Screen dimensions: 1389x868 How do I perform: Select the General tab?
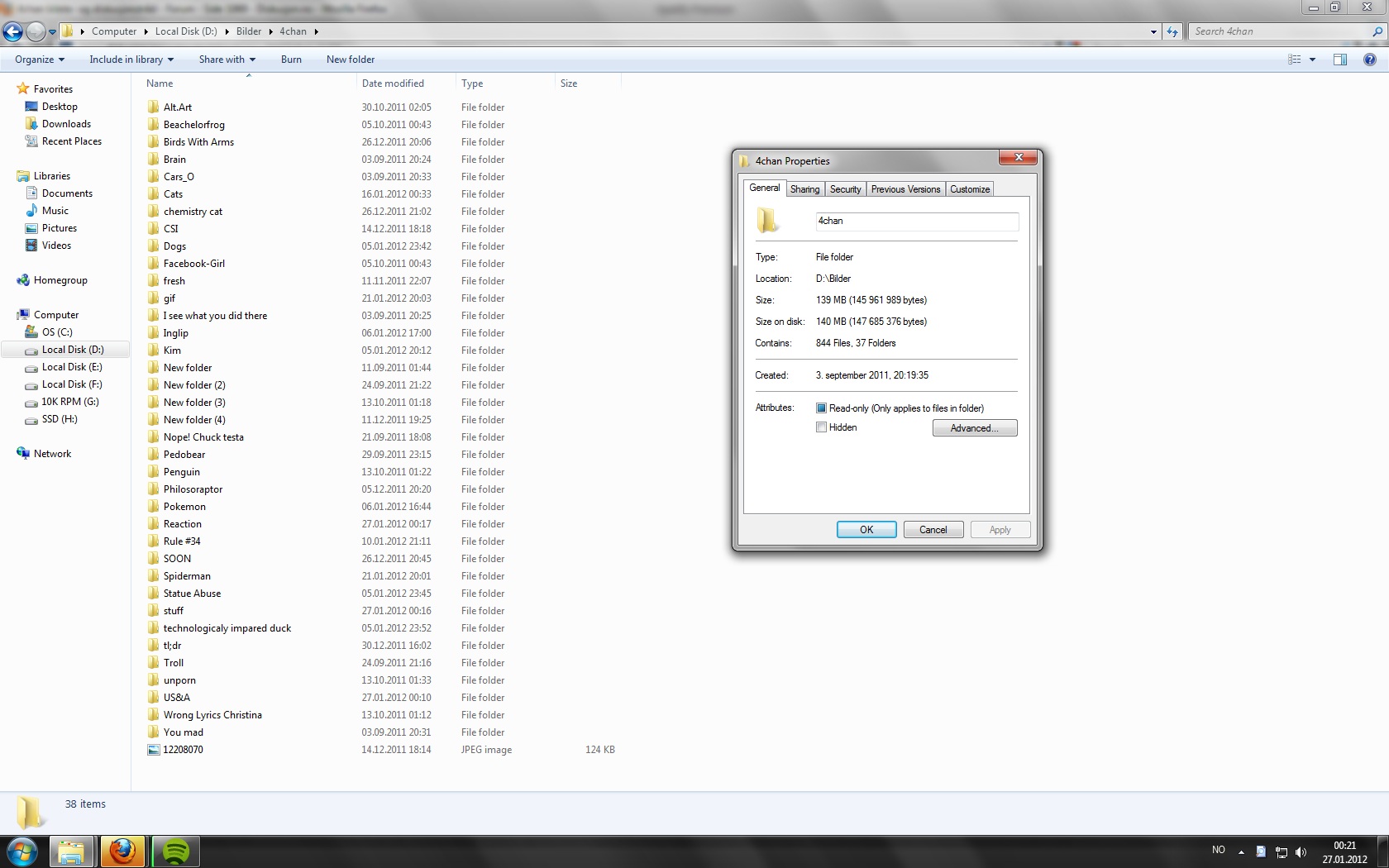(764, 188)
